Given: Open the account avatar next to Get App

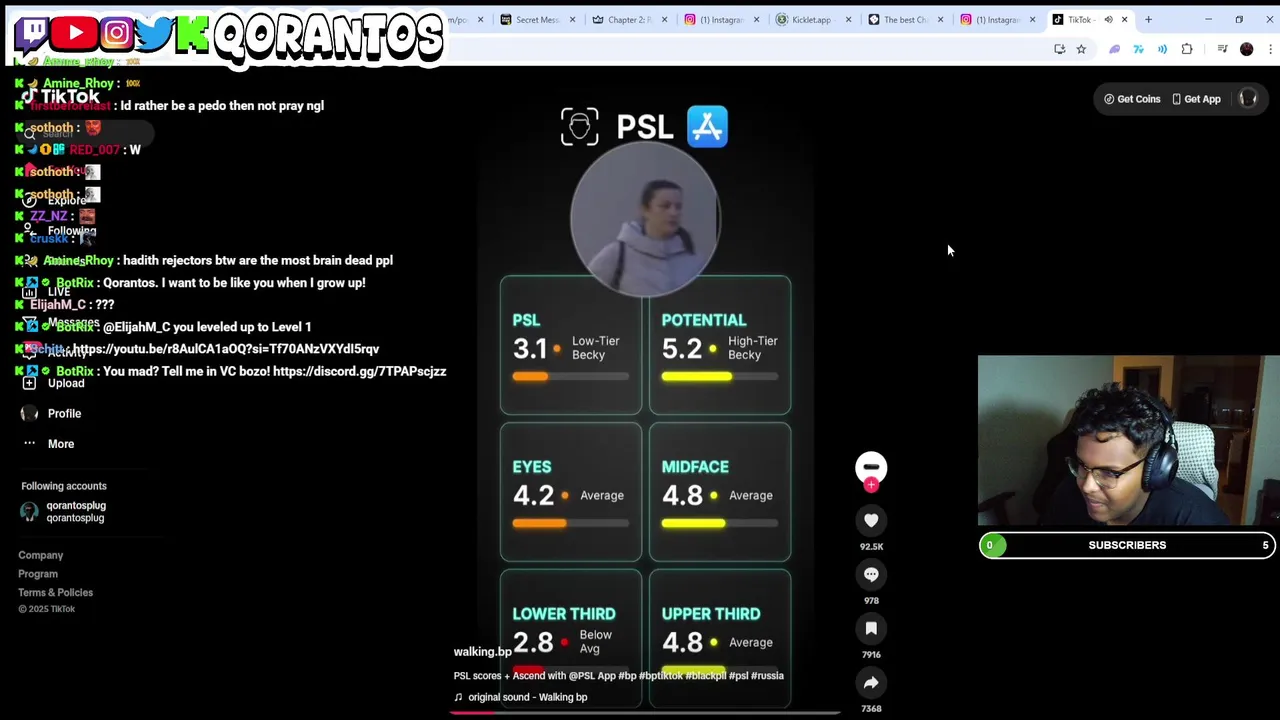Looking at the screenshot, I should click(1248, 99).
